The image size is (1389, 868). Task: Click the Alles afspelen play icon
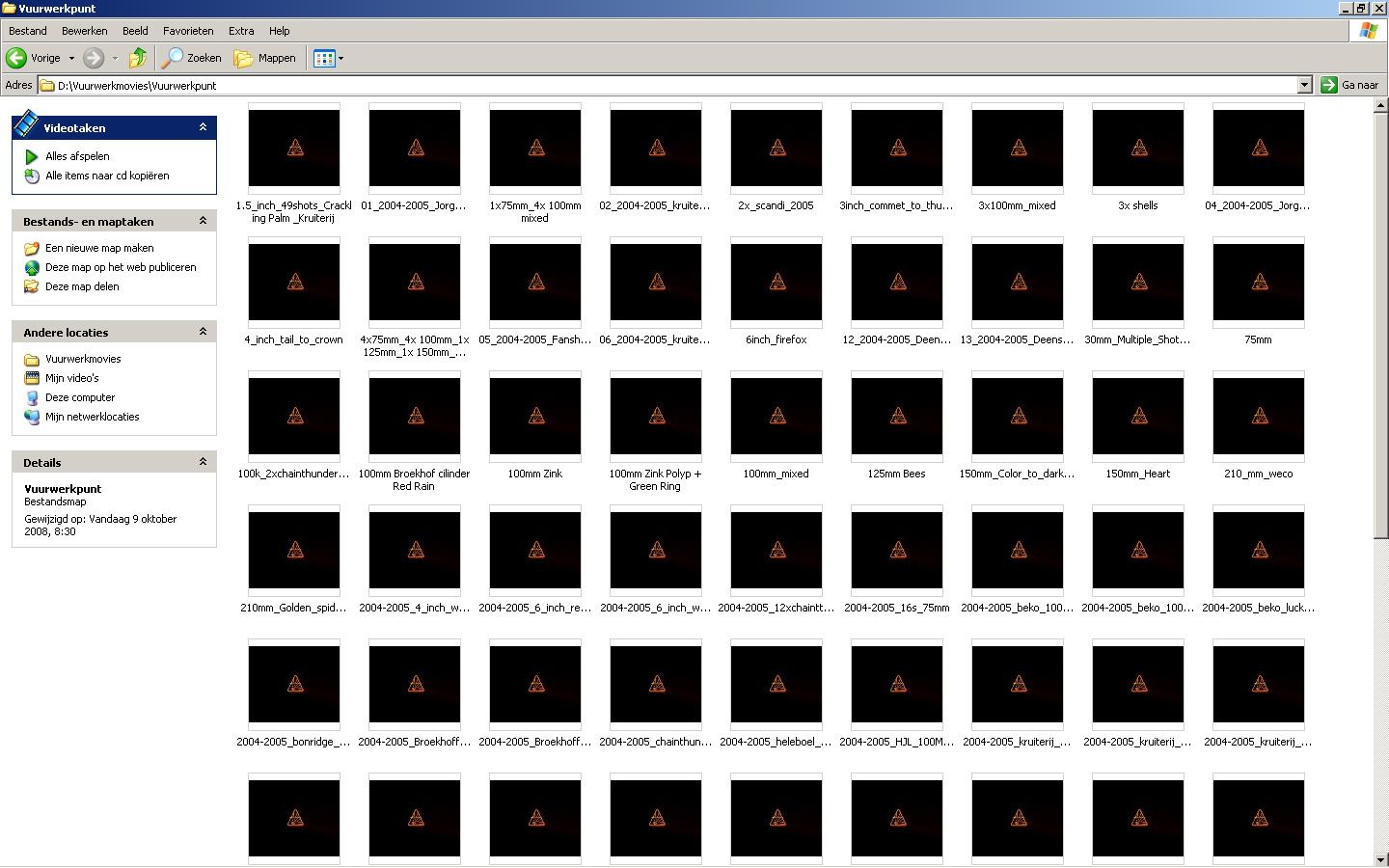click(x=32, y=156)
